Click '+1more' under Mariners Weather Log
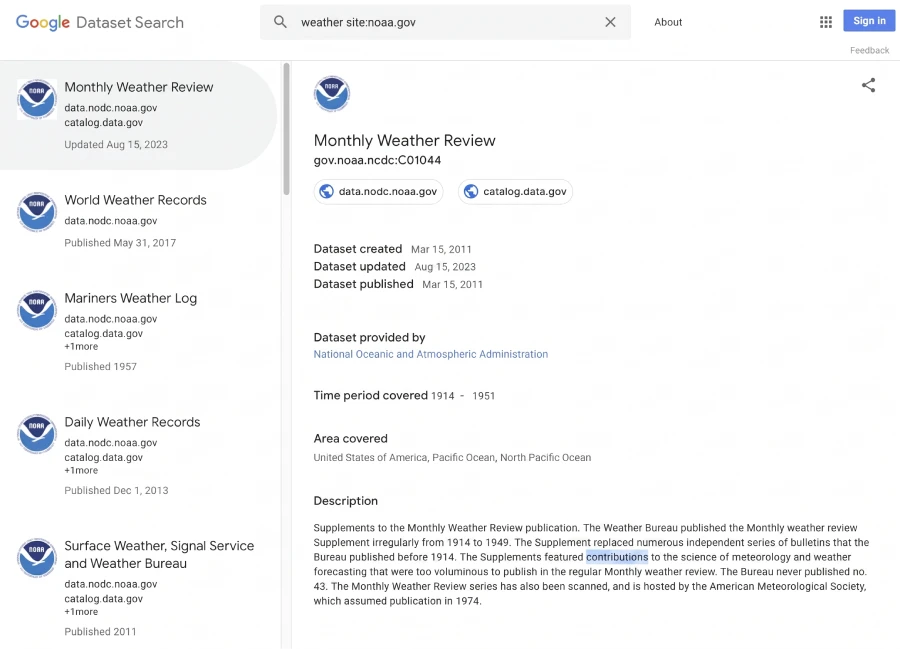This screenshot has height=649, width=900. coord(81,347)
